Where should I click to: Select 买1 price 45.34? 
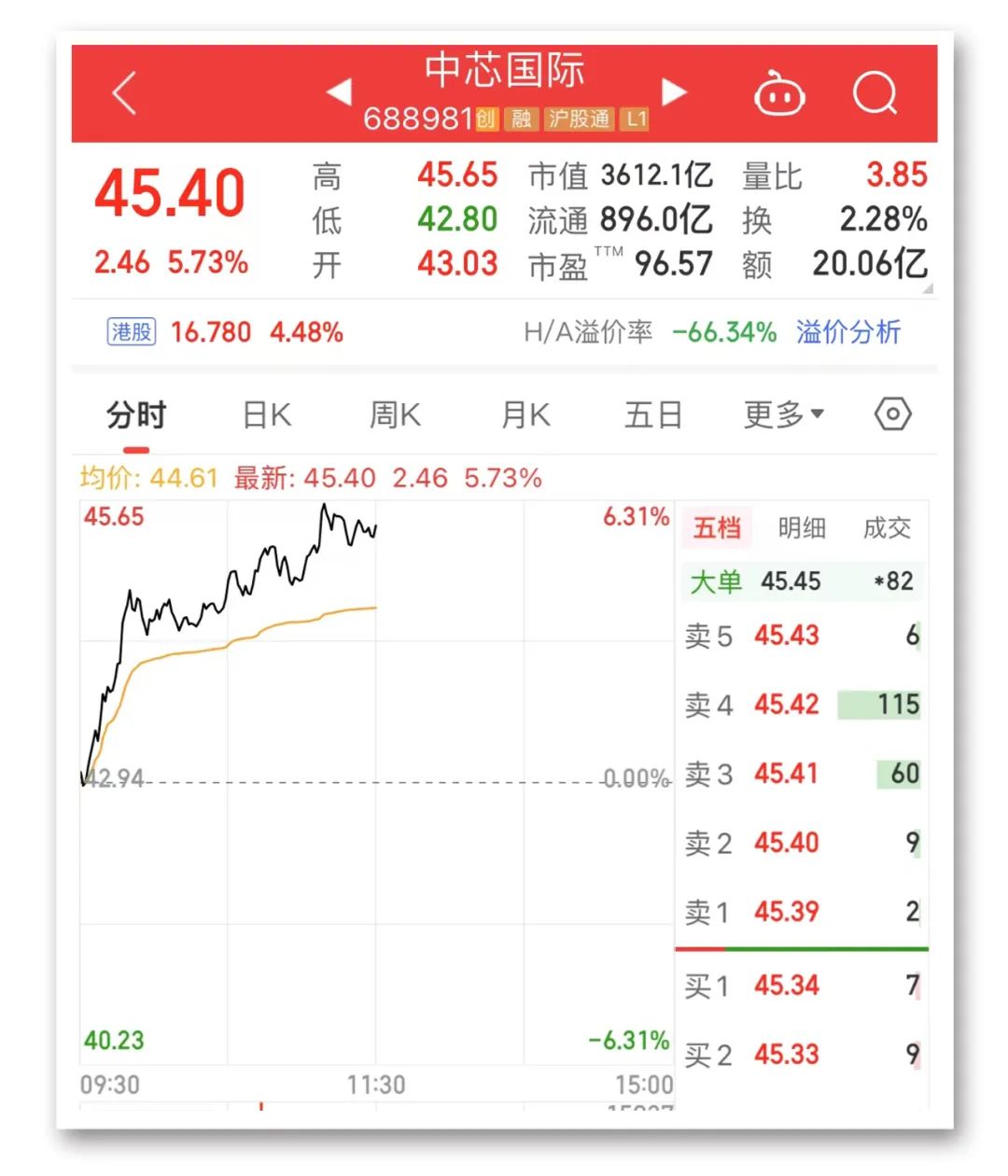786,986
